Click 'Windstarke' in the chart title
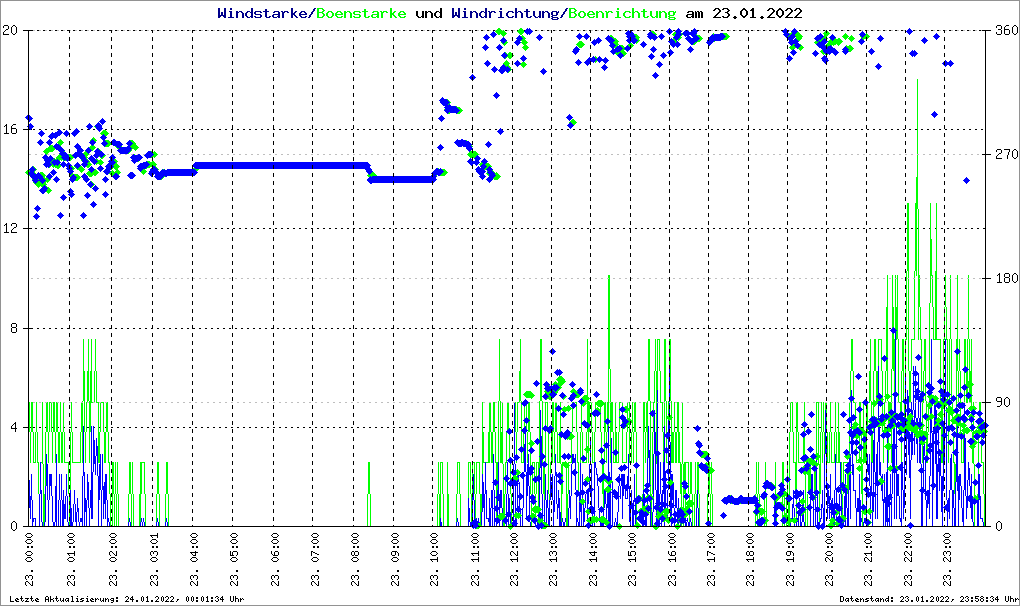The width and height of the screenshot is (1020, 606). [262, 13]
